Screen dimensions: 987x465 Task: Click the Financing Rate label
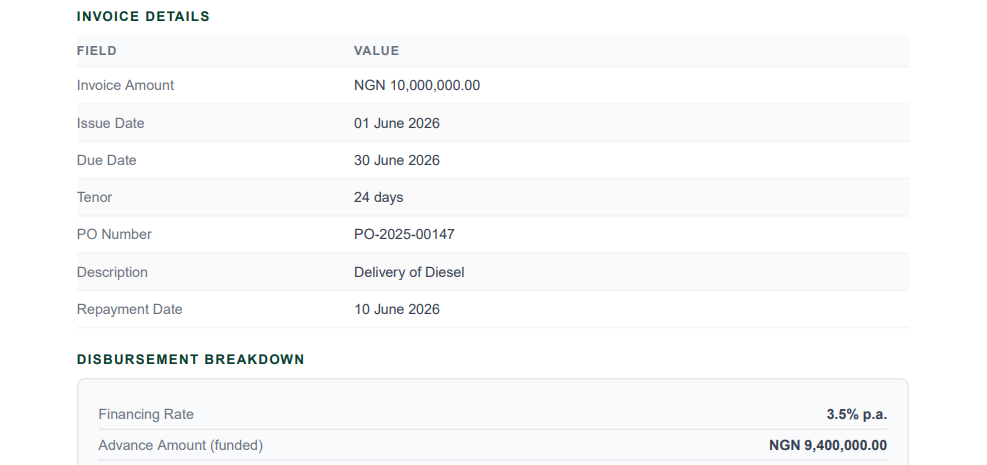(146, 415)
